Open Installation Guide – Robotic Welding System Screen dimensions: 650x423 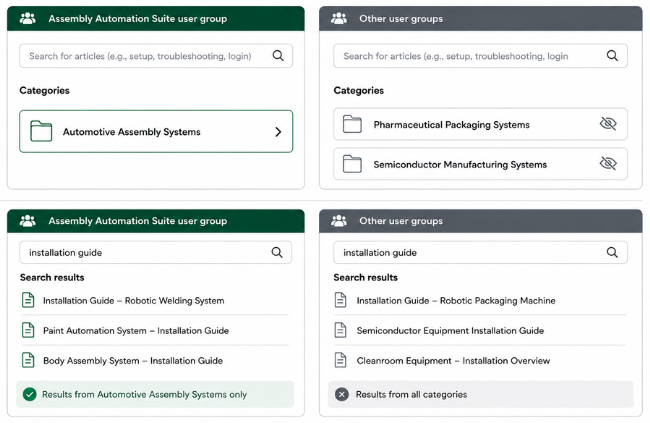133,301
